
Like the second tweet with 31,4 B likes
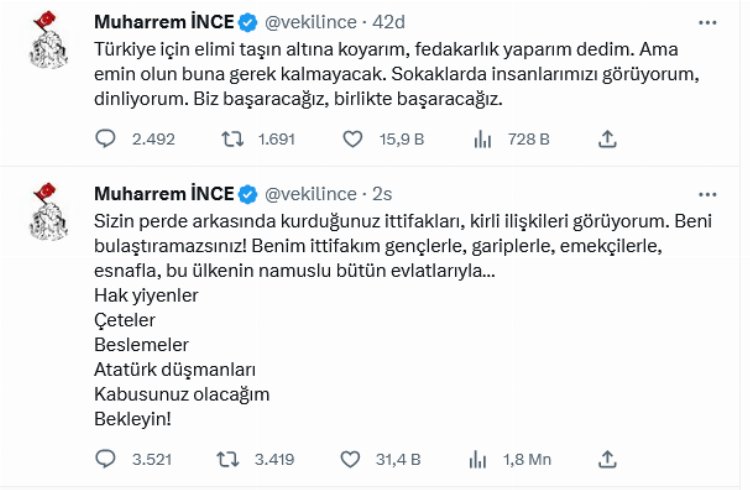(352, 459)
